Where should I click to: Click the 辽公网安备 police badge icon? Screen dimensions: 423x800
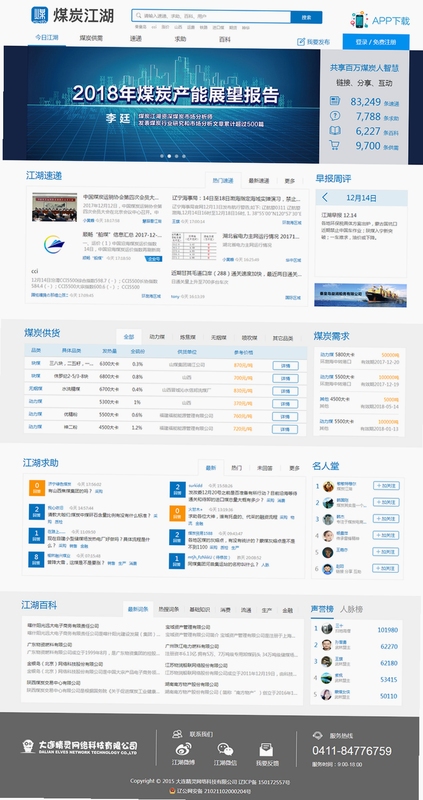pos(172,790)
